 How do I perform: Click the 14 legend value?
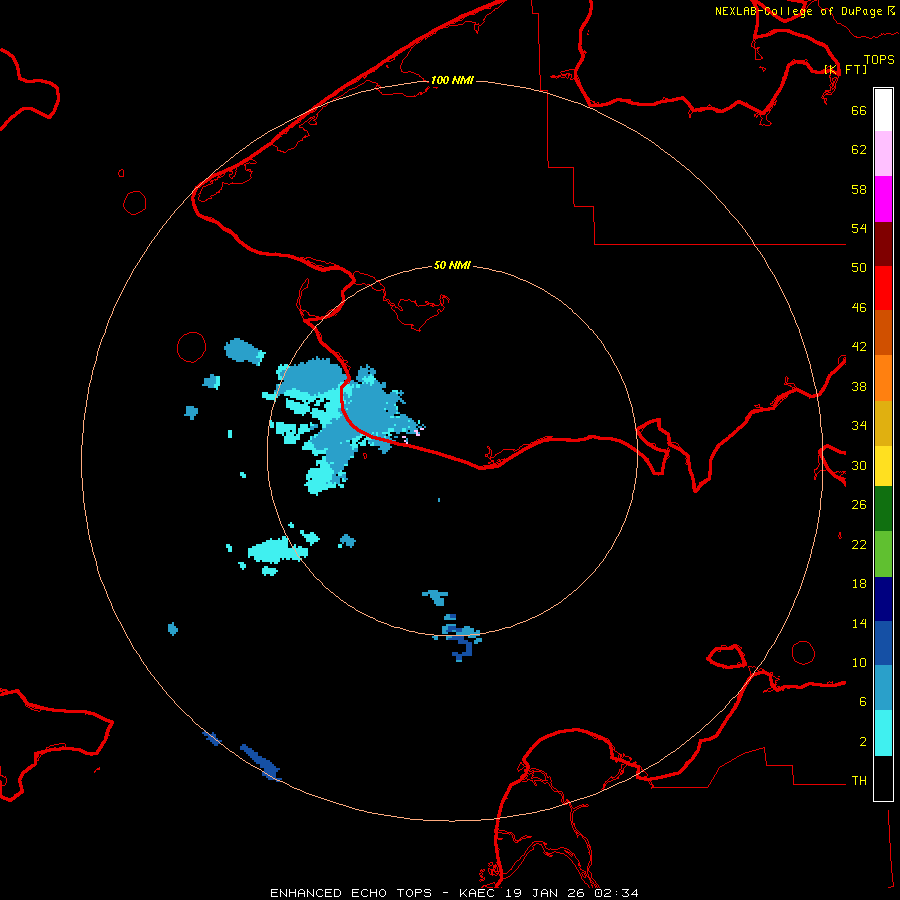[859, 623]
